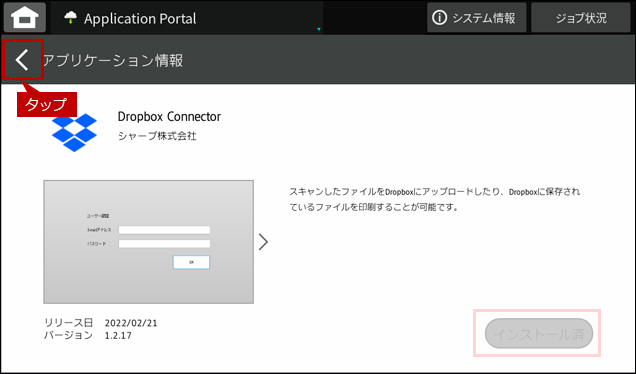
Task: Show next screenshot with right chevron
Action: point(264,242)
